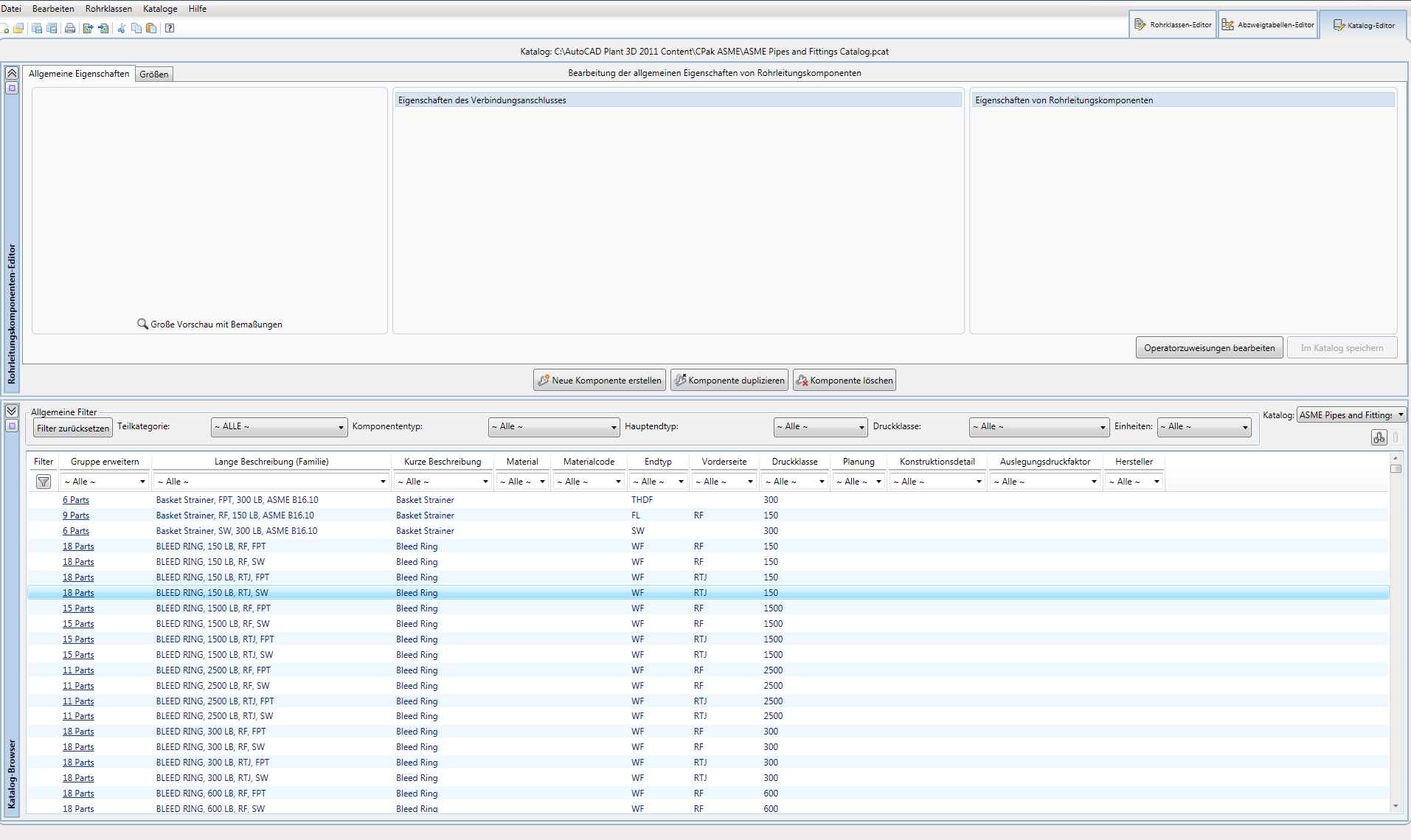The width and height of the screenshot is (1411, 840).
Task: Open the Kurze Beschreibung column filter dropdown
Action: tap(443, 482)
